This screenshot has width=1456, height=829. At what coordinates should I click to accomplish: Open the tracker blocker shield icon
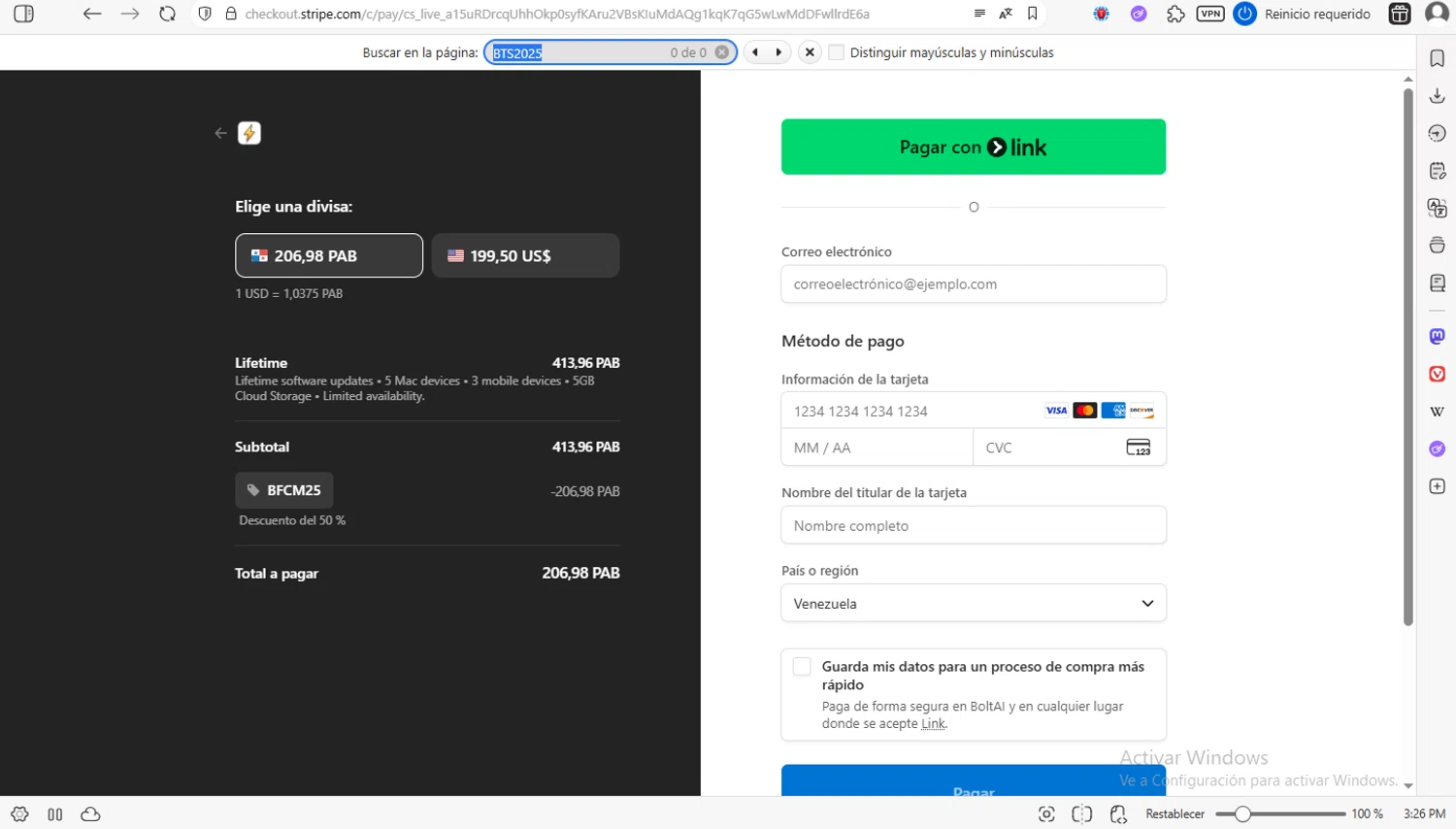tap(205, 14)
